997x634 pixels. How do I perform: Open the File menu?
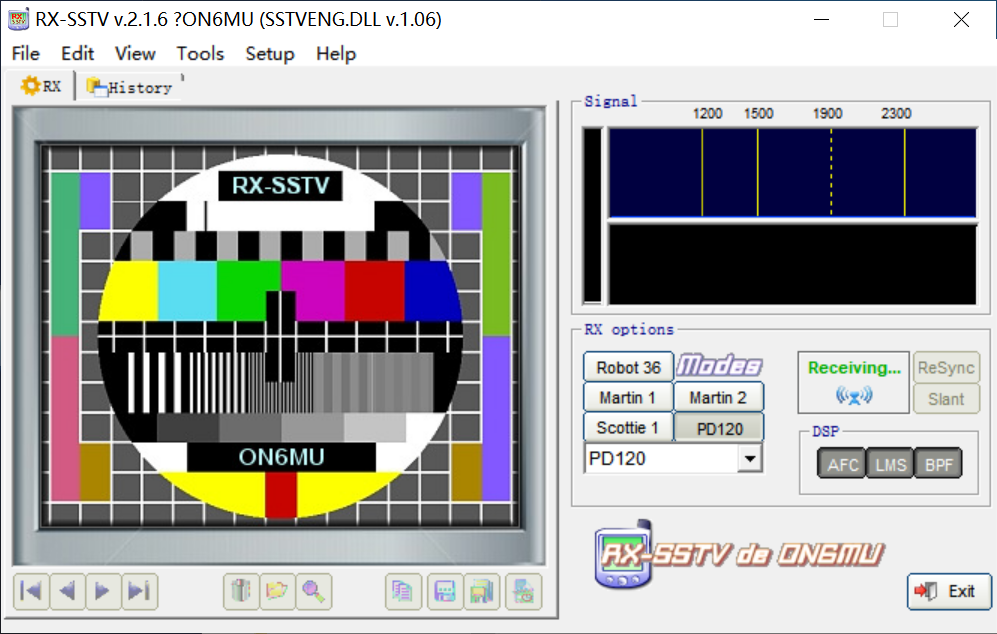[26, 53]
